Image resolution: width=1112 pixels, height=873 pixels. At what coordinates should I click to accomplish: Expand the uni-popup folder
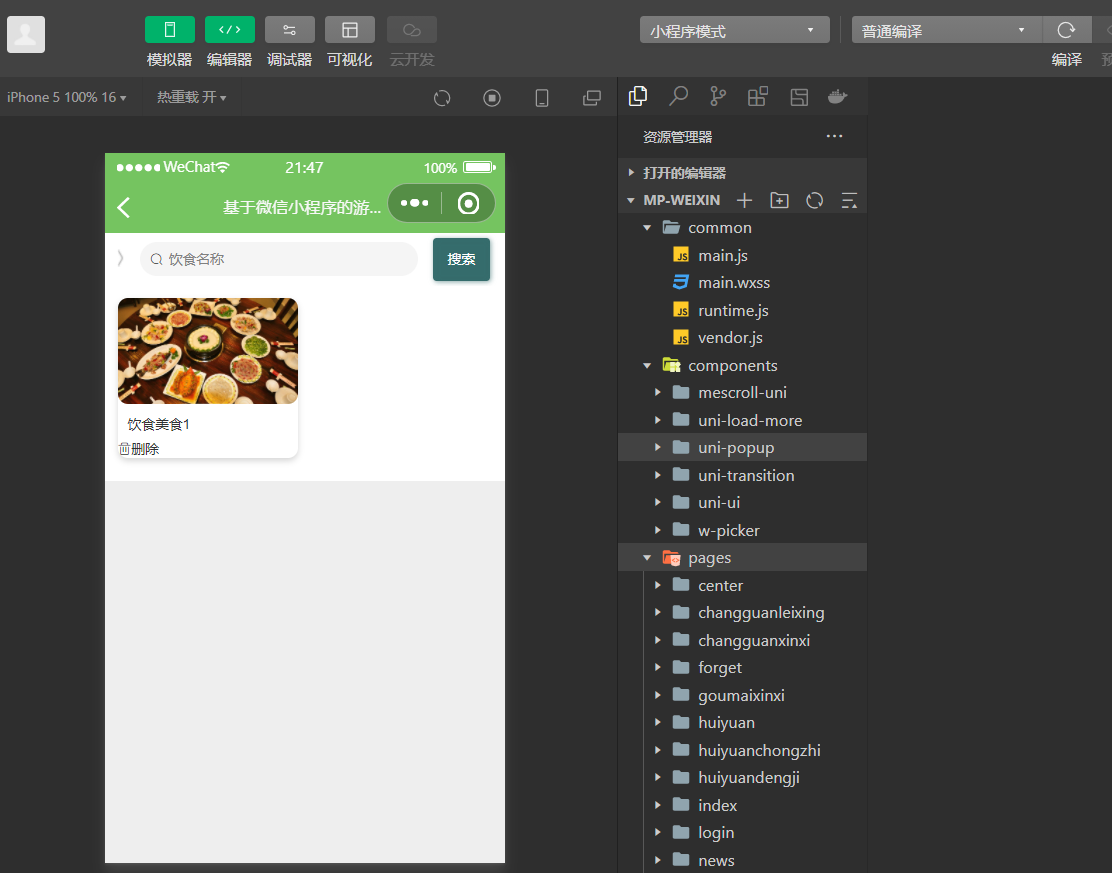click(736, 448)
